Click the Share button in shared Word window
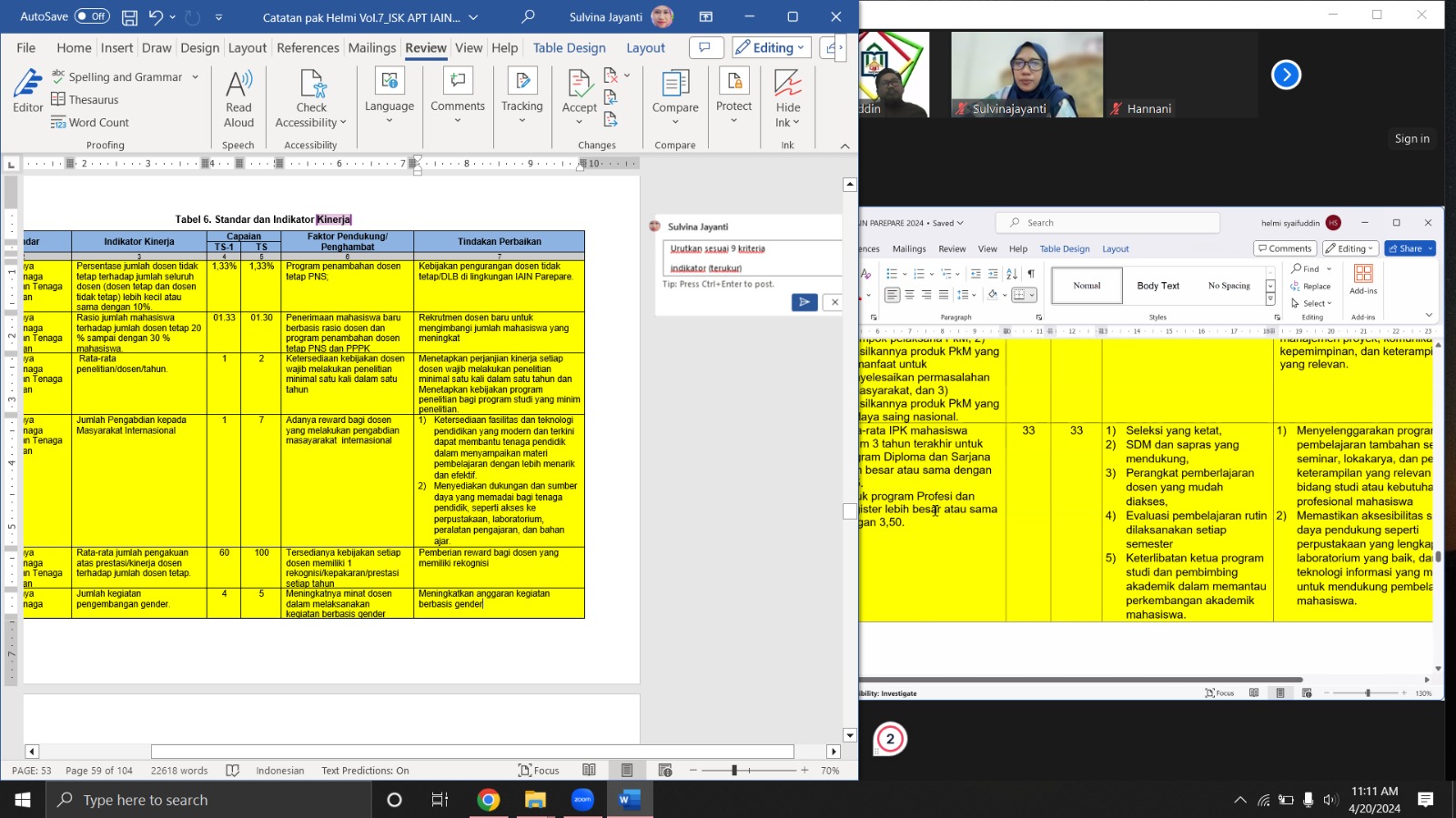 pyautogui.click(x=1409, y=248)
